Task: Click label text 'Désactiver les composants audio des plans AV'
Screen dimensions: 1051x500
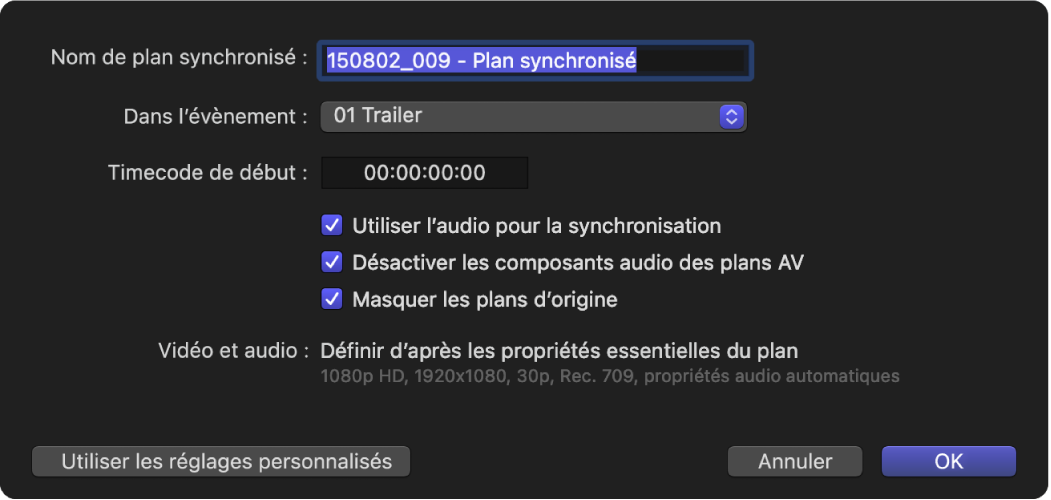Action: [x=578, y=263]
